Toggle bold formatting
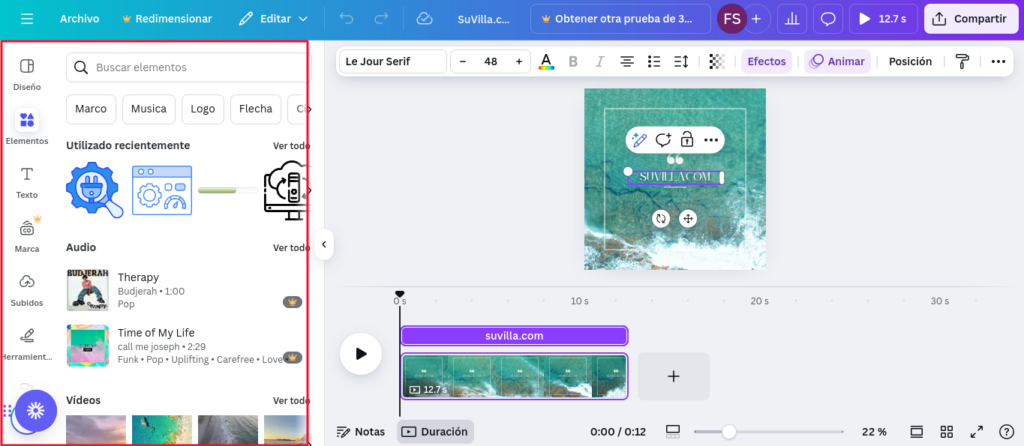 [573, 61]
